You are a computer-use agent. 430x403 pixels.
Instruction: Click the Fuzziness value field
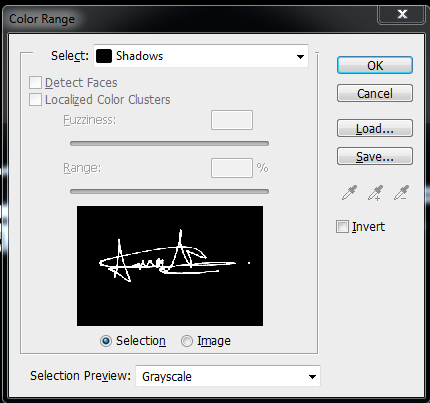tap(232, 120)
